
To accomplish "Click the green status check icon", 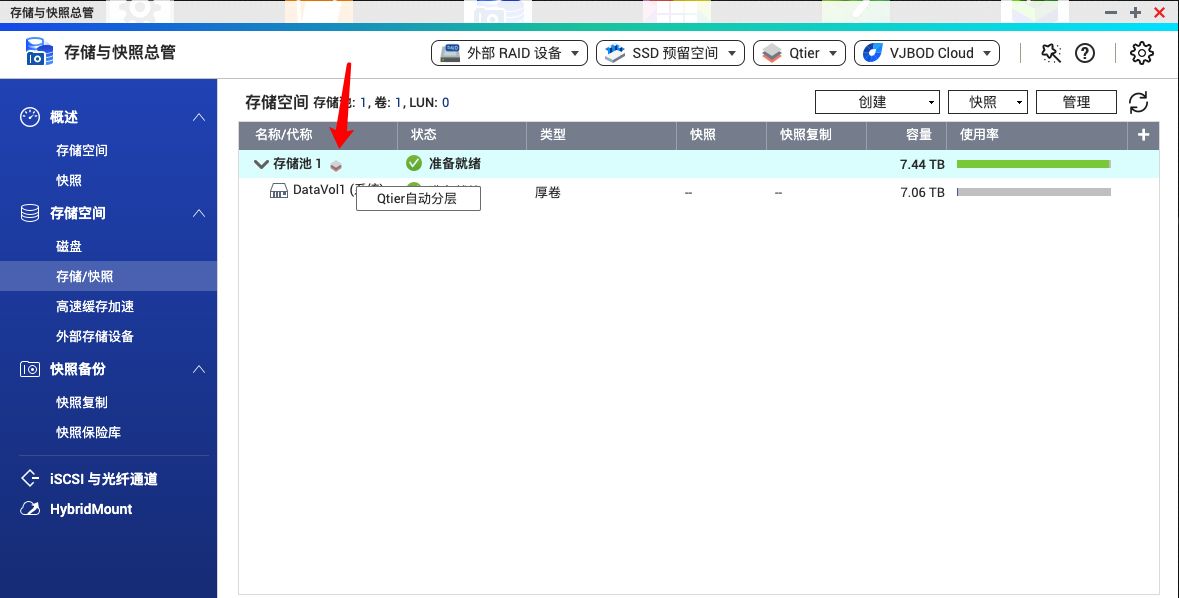I will (x=413, y=163).
